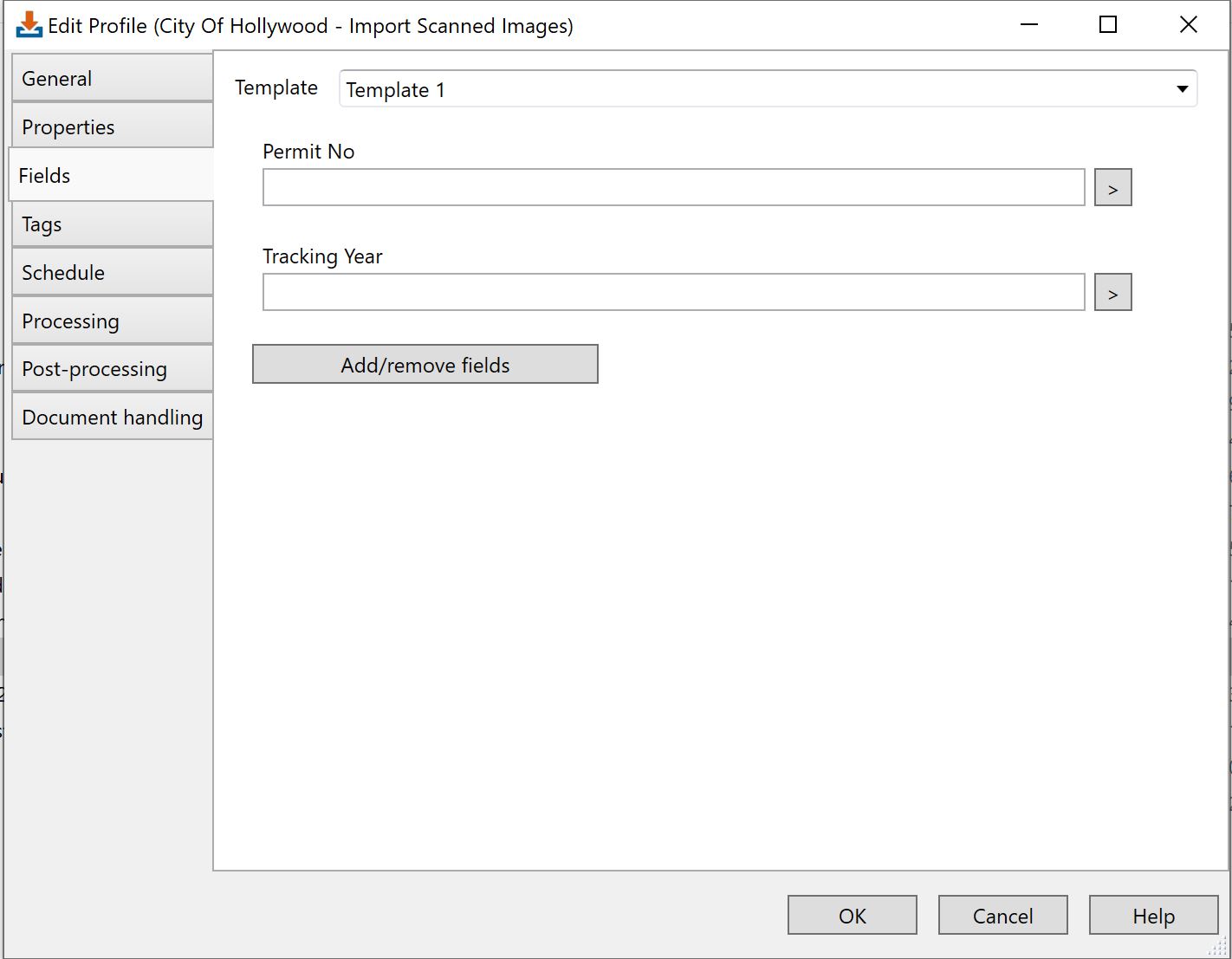Minimize the Edit Profile dialog

[x=1029, y=25]
